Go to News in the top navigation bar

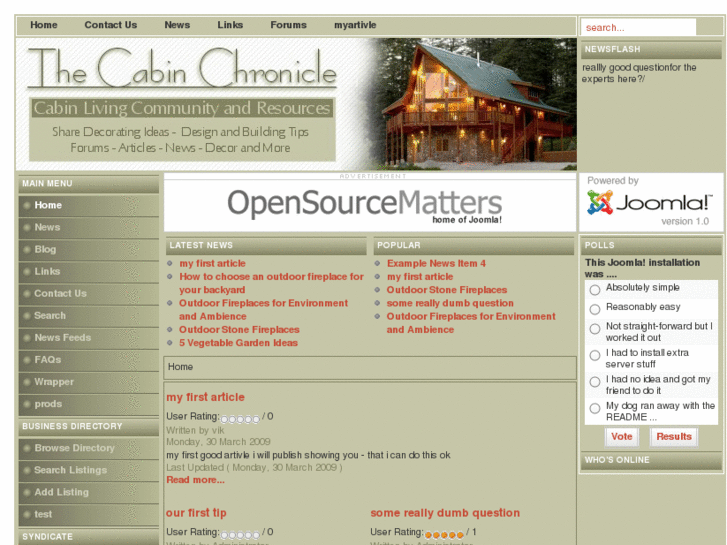177,25
